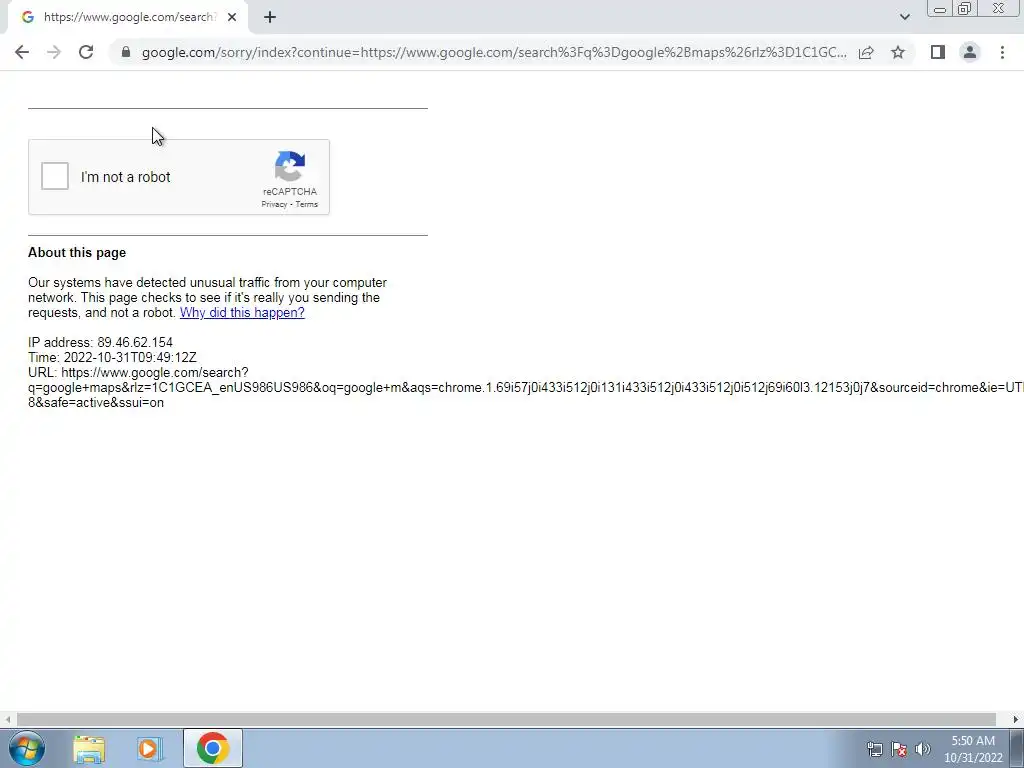Click the reCAPTCHA logo

pos(289,167)
